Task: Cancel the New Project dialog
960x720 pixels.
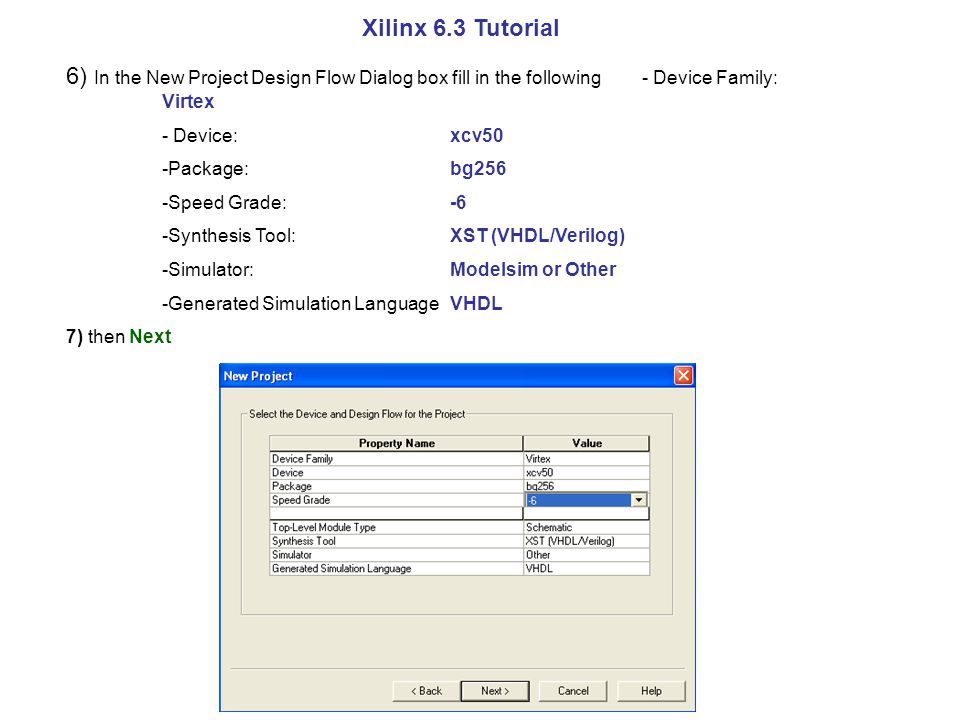Action: pyautogui.click(x=573, y=691)
